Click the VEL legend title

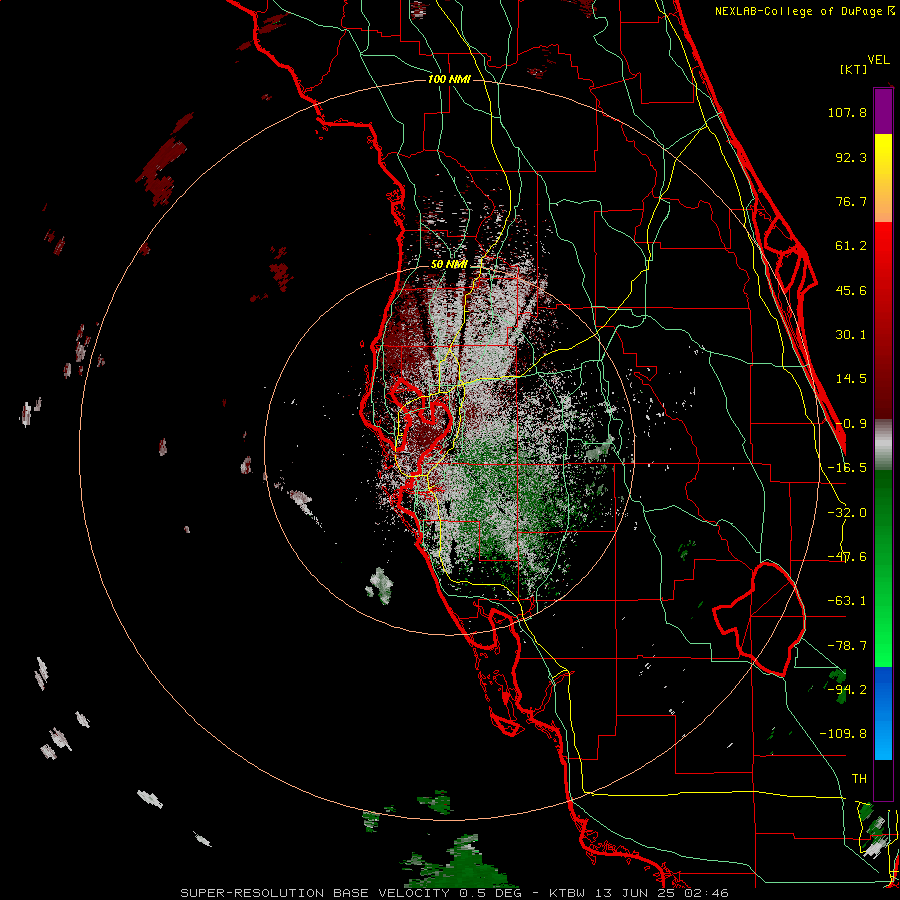(878, 60)
